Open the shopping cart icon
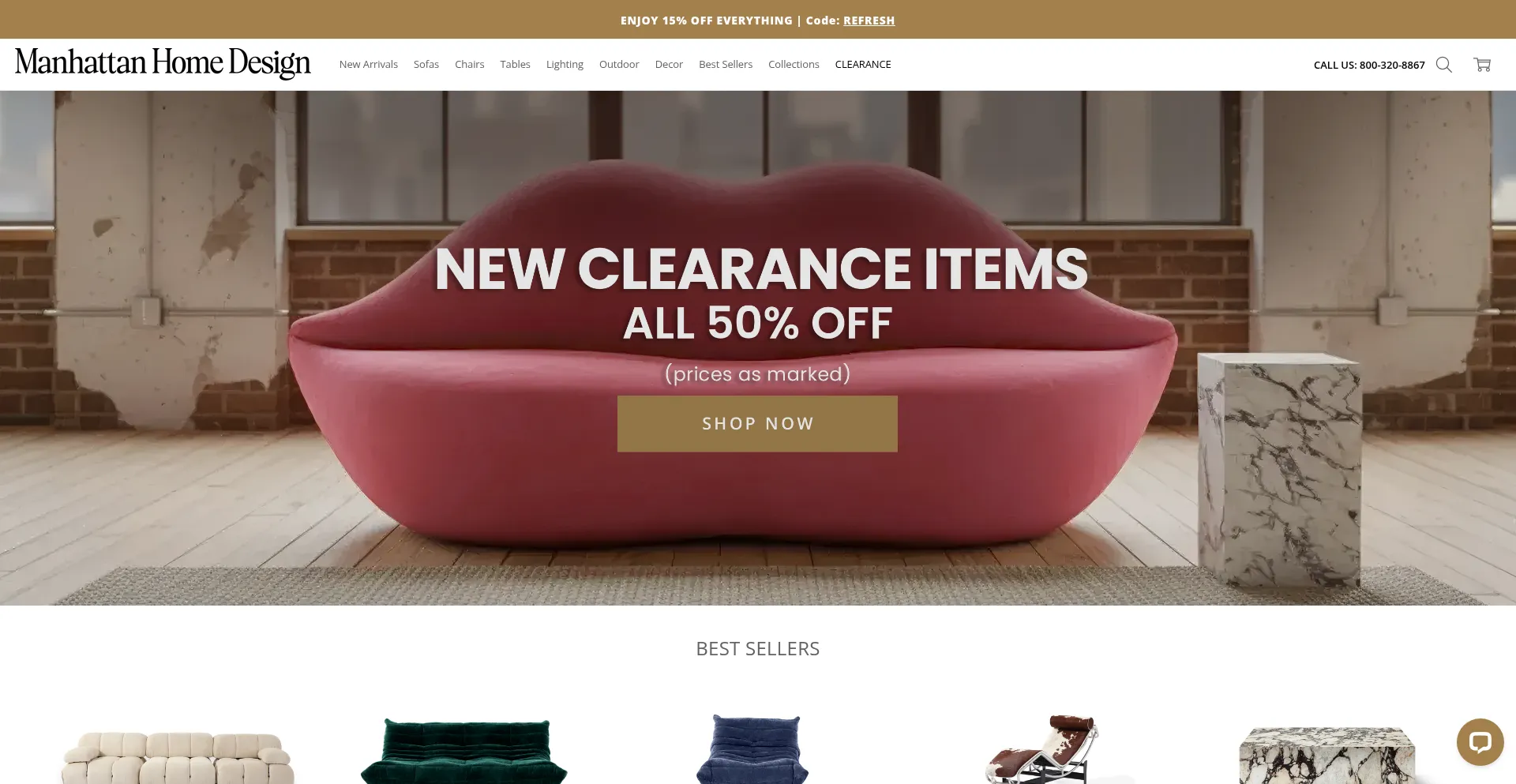Screen dimensions: 1516x784 [1482, 65]
